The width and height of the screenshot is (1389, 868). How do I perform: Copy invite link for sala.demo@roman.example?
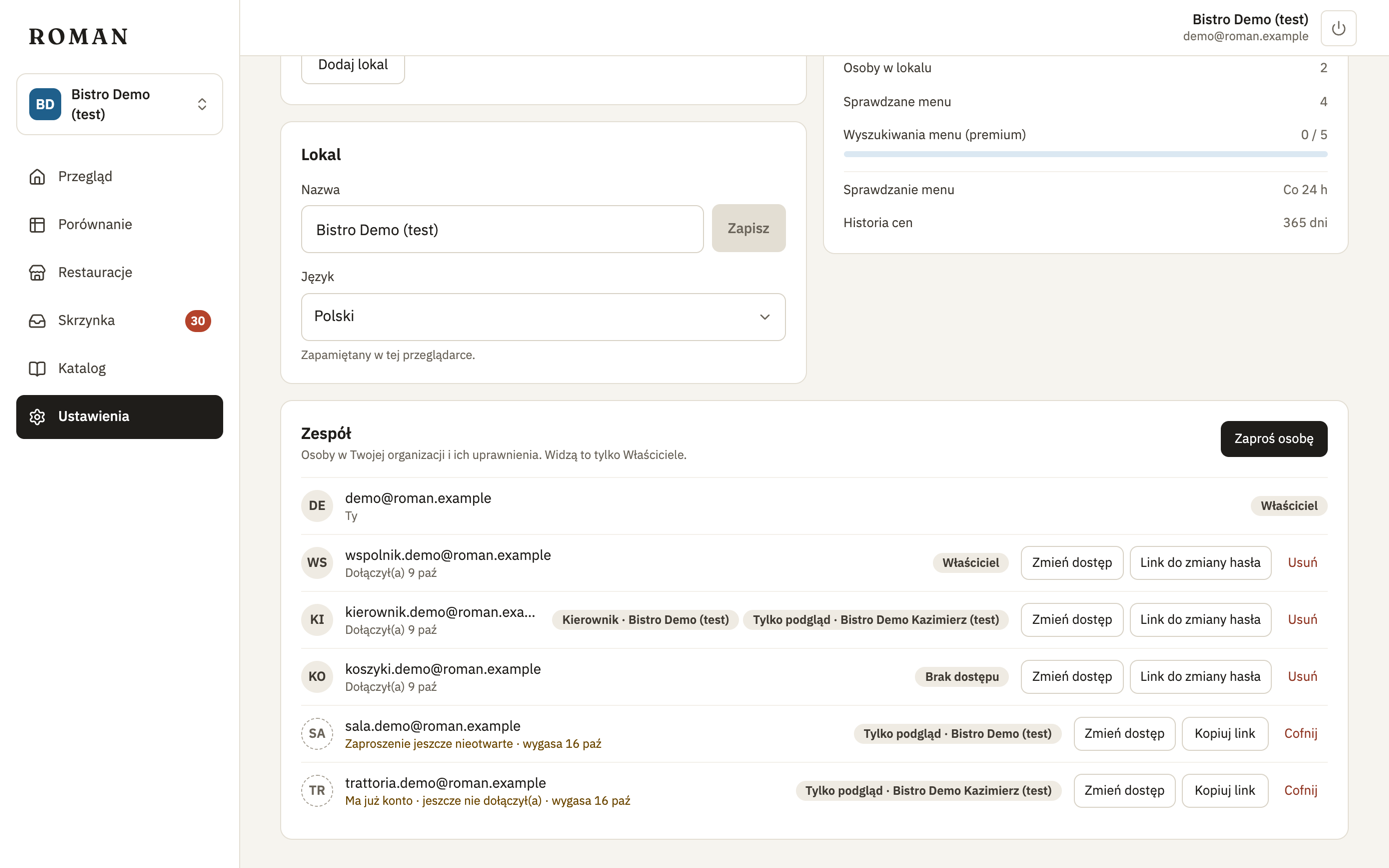[1225, 734]
